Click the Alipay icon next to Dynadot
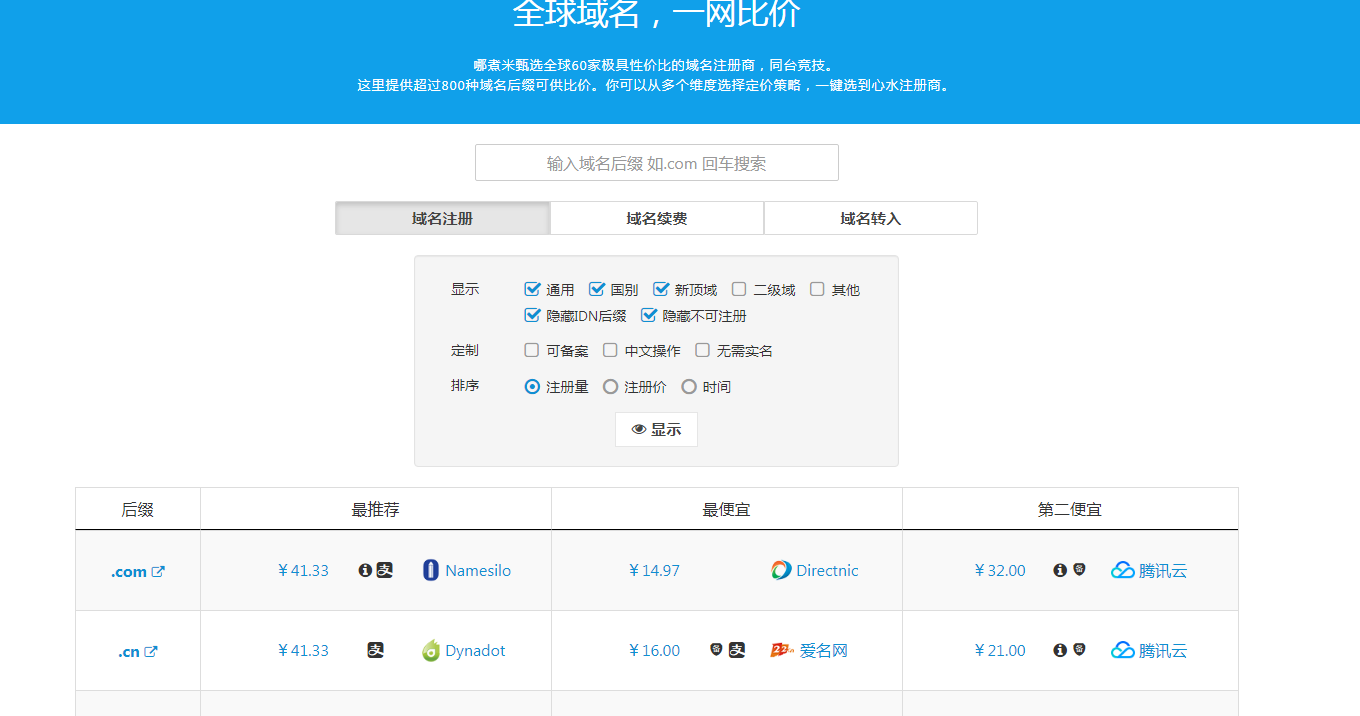Screen dimensions: 1360x716 click(376, 650)
